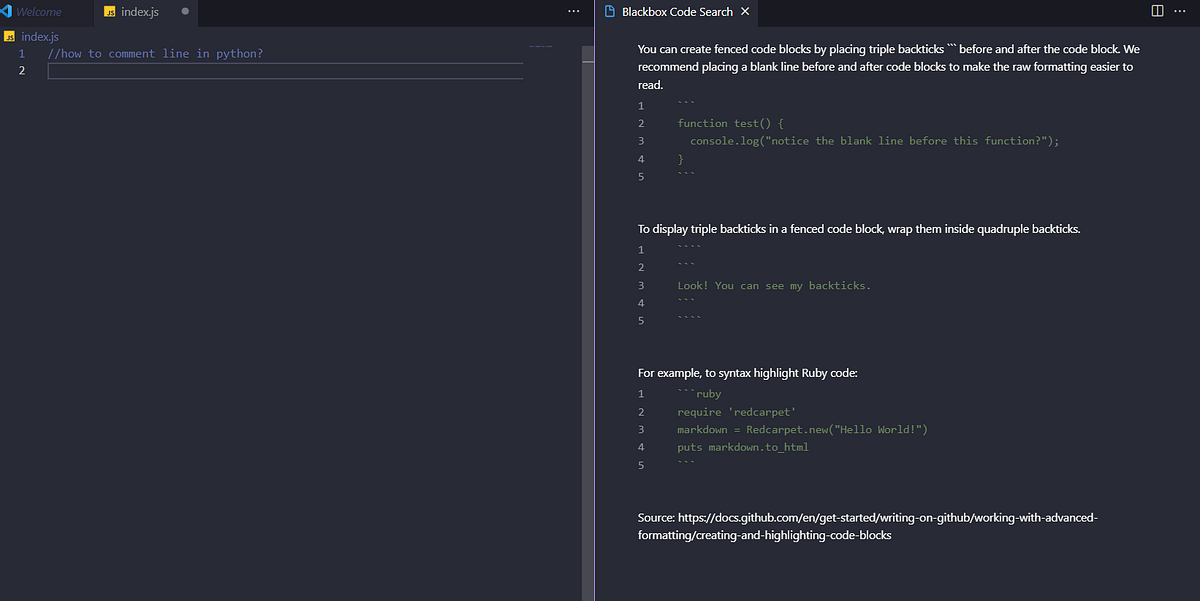The width and height of the screenshot is (1200, 601).
Task: Open the index.js breadcrumb picker
Action: click(39, 36)
